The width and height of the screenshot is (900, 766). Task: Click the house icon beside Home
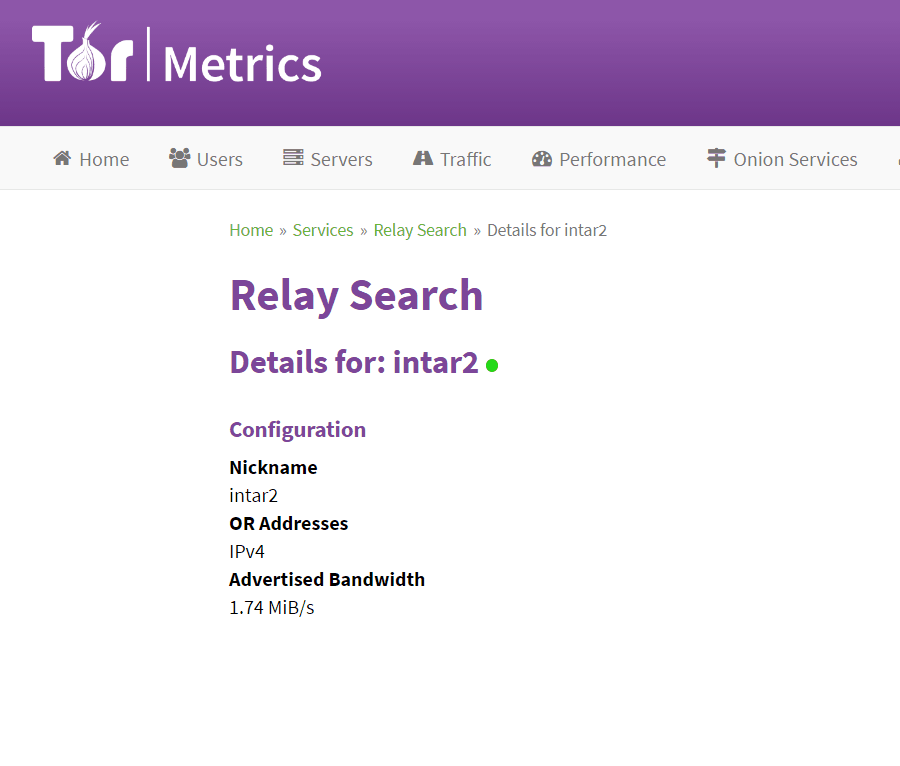(x=63, y=158)
